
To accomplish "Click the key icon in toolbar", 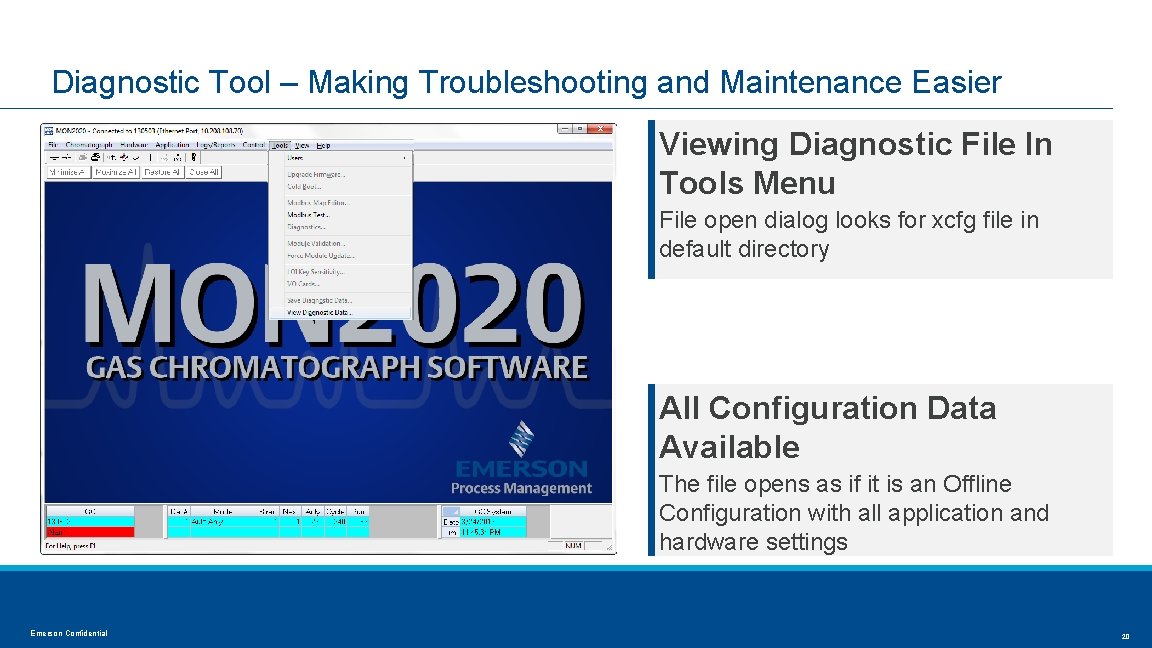I will coord(194,157).
